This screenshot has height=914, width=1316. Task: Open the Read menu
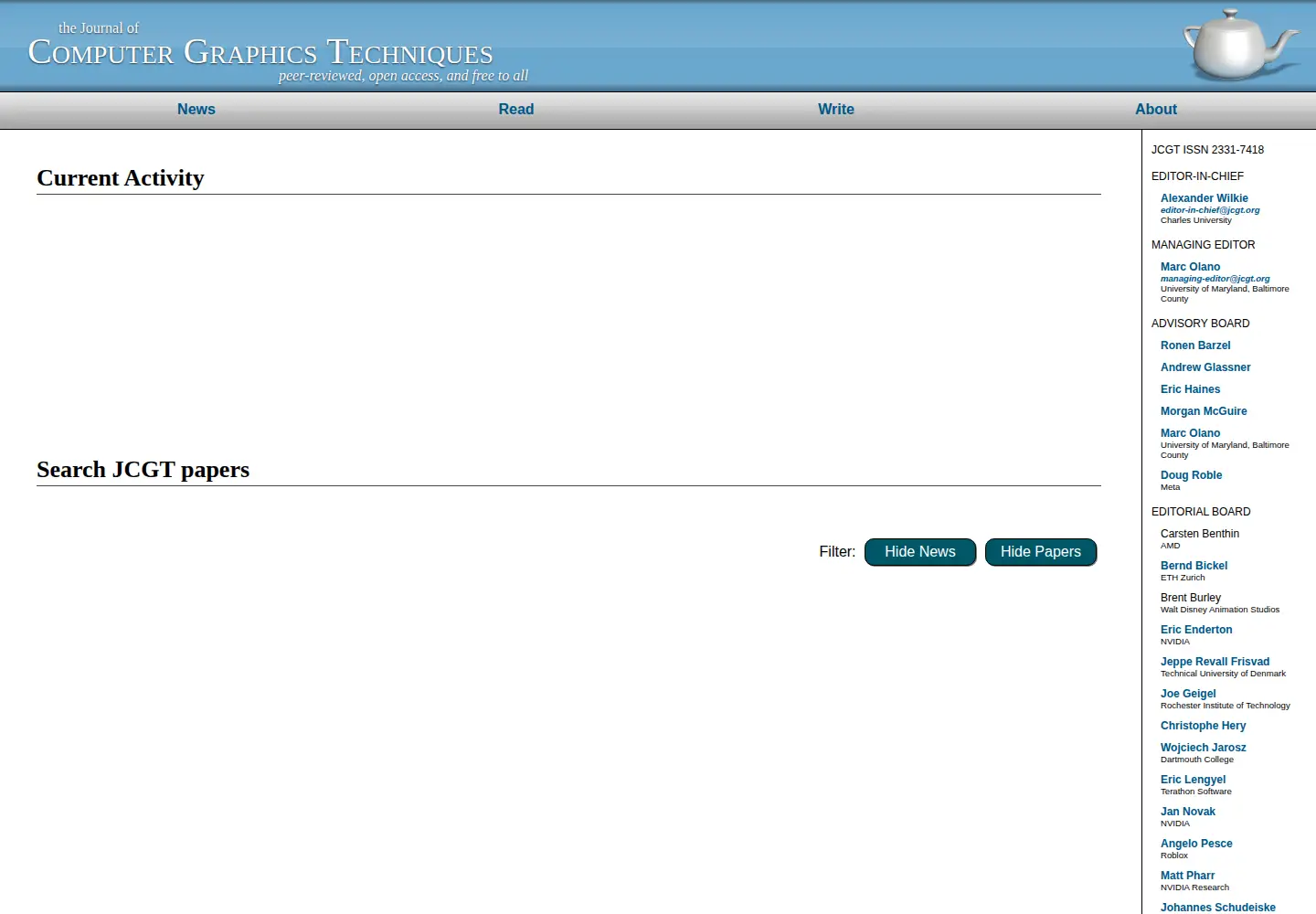pos(516,110)
